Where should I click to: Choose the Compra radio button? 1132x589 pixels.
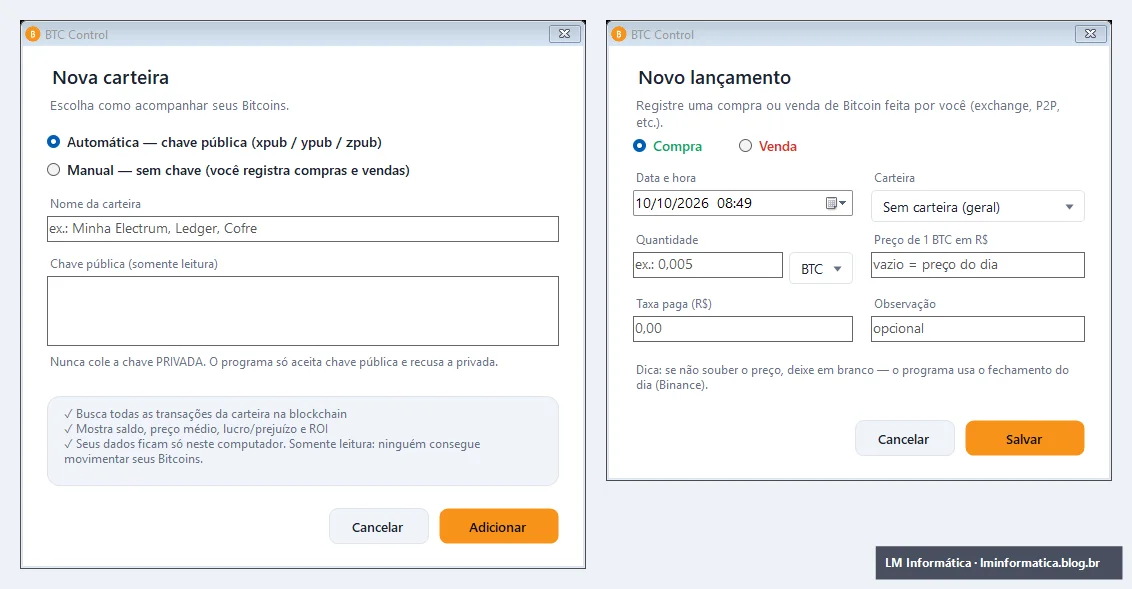pos(640,146)
